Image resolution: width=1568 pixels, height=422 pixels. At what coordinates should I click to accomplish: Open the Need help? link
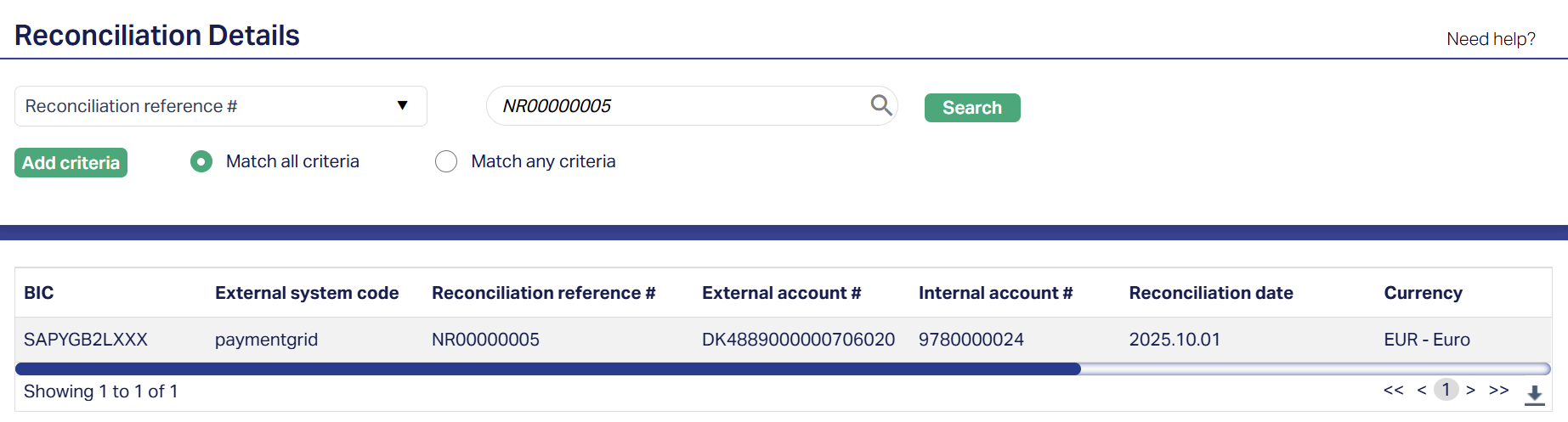tap(1491, 39)
